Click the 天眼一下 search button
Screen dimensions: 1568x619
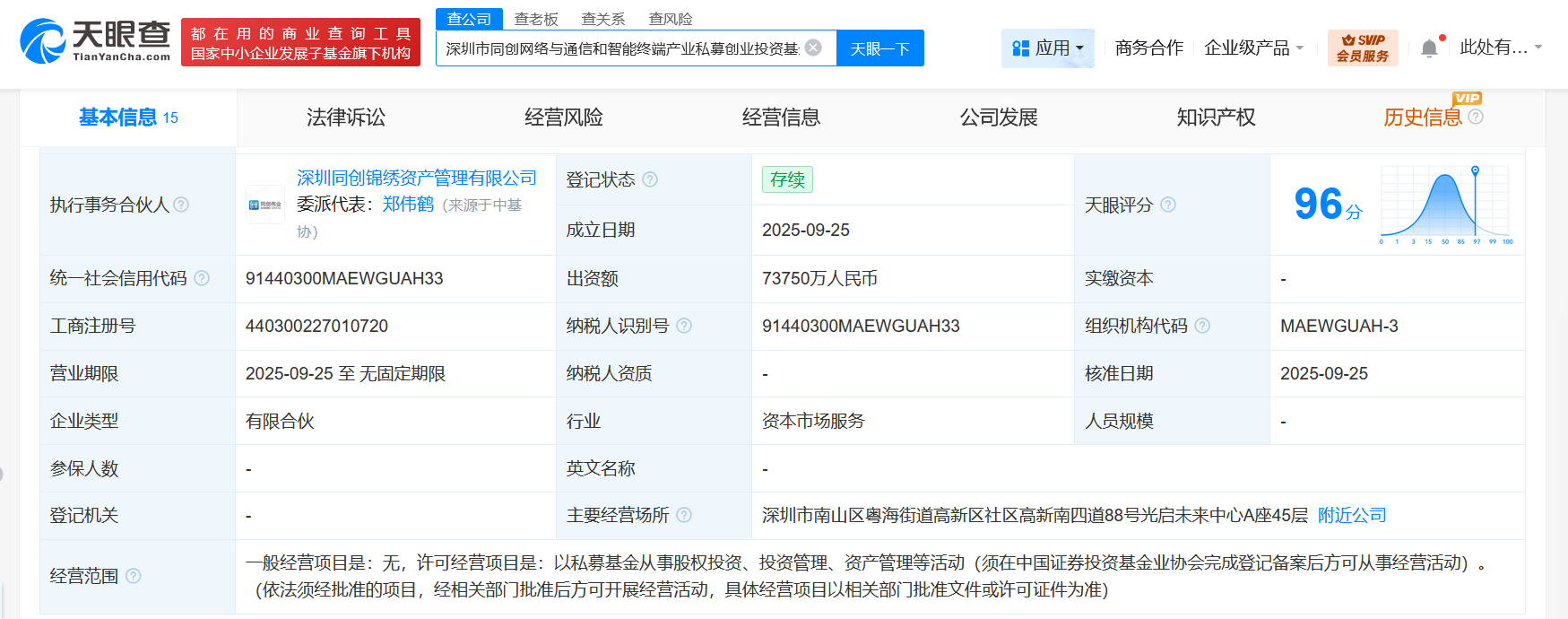click(x=879, y=48)
